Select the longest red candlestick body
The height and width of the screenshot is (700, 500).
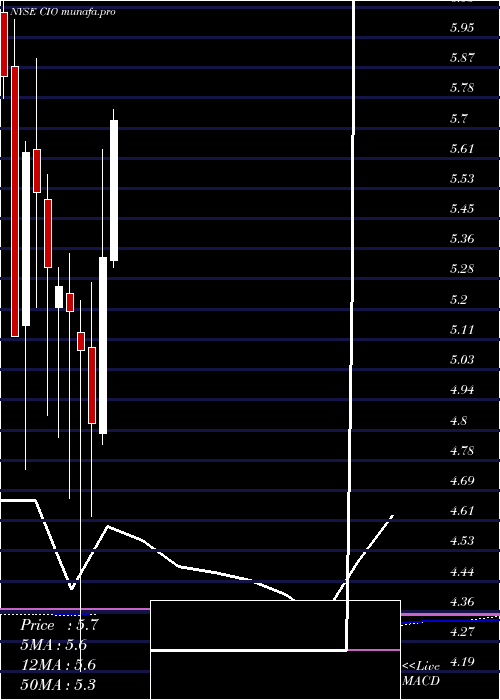pyautogui.click(x=15, y=201)
